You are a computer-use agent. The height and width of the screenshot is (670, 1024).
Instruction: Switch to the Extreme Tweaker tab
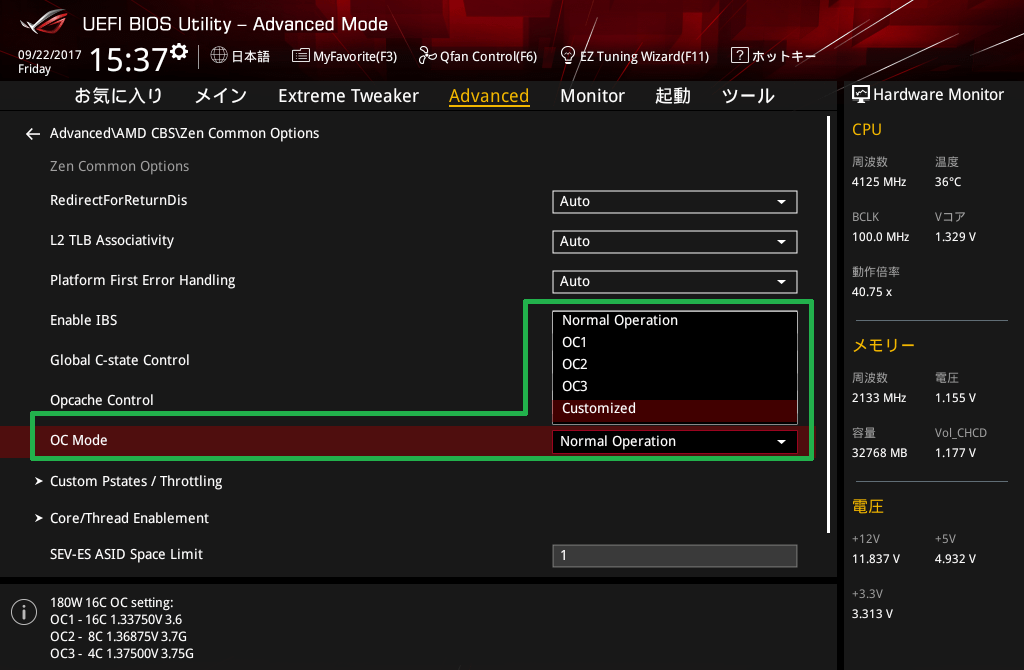coord(348,96)
